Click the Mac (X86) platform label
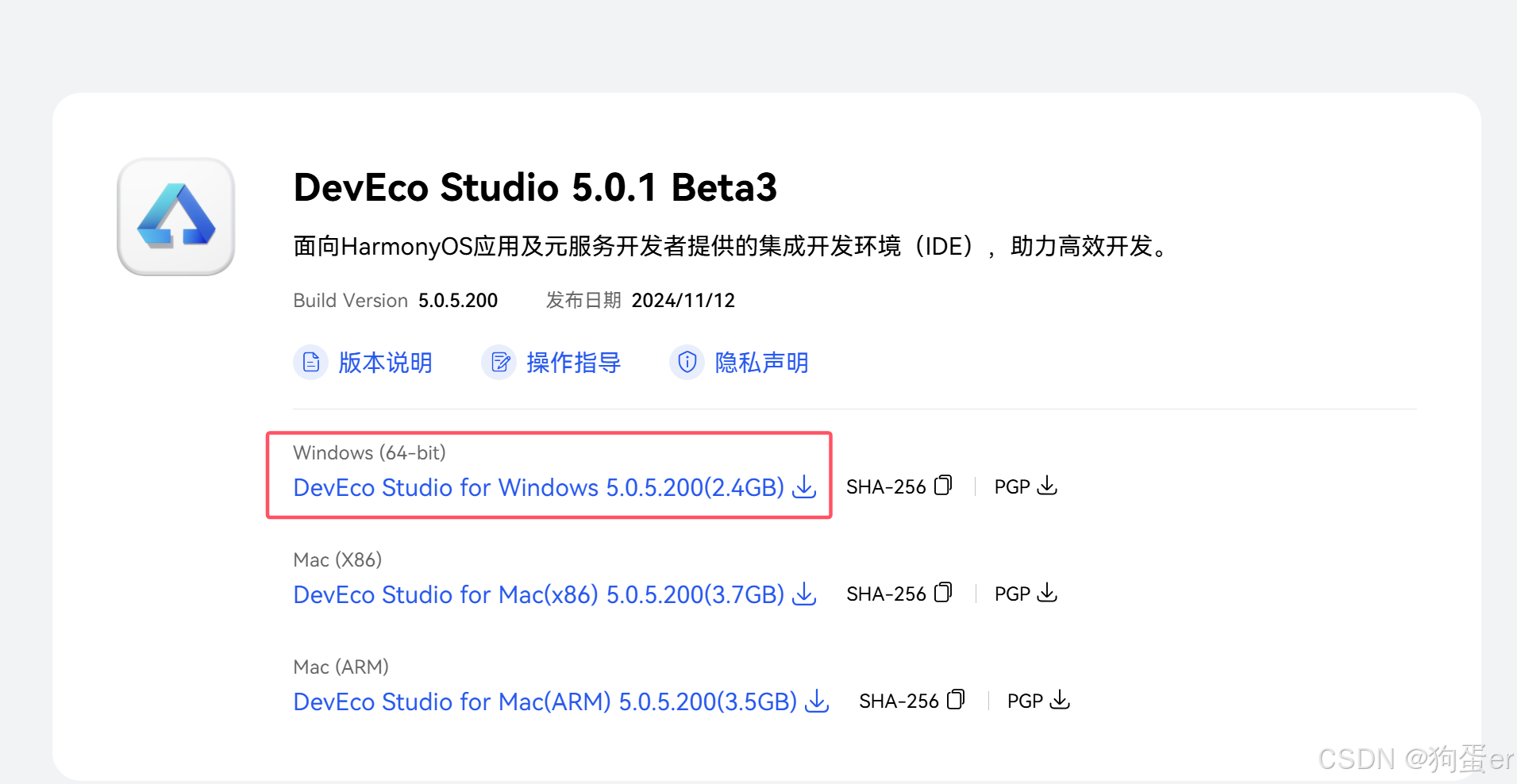Viewport: 1517px width, 784px height. tap(337, 560)
